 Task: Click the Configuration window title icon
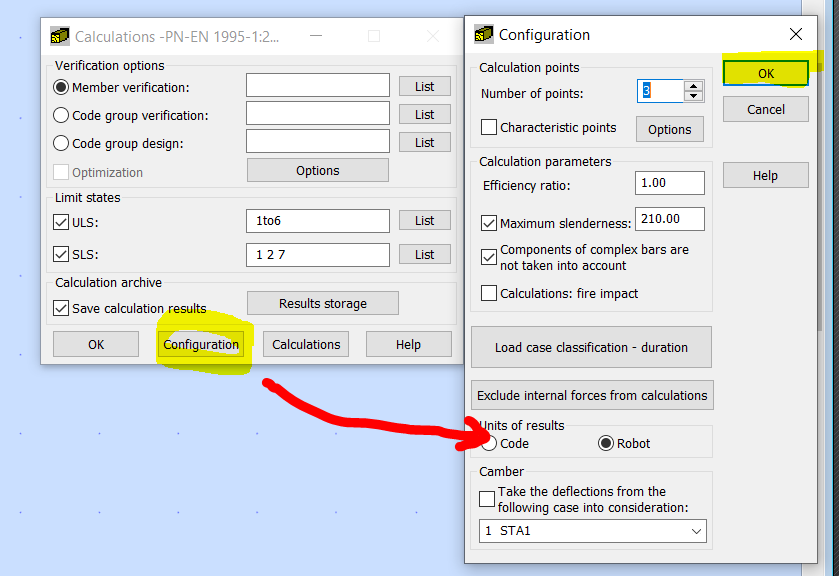484,34
